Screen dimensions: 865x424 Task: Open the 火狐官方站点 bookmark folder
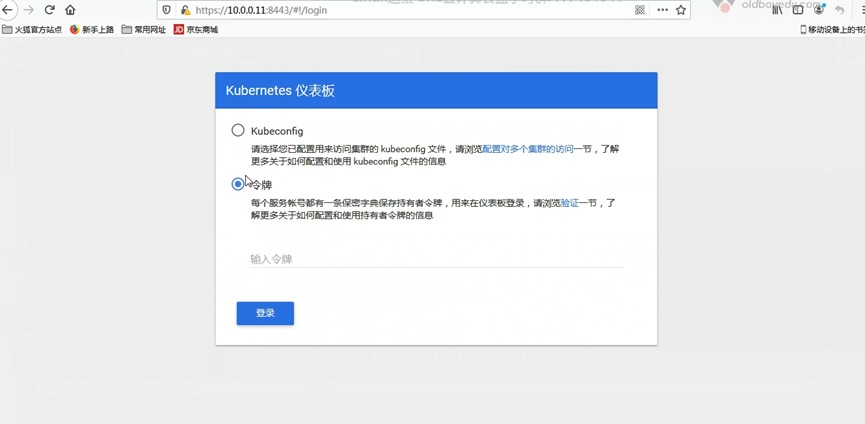[x=32, y=30]
